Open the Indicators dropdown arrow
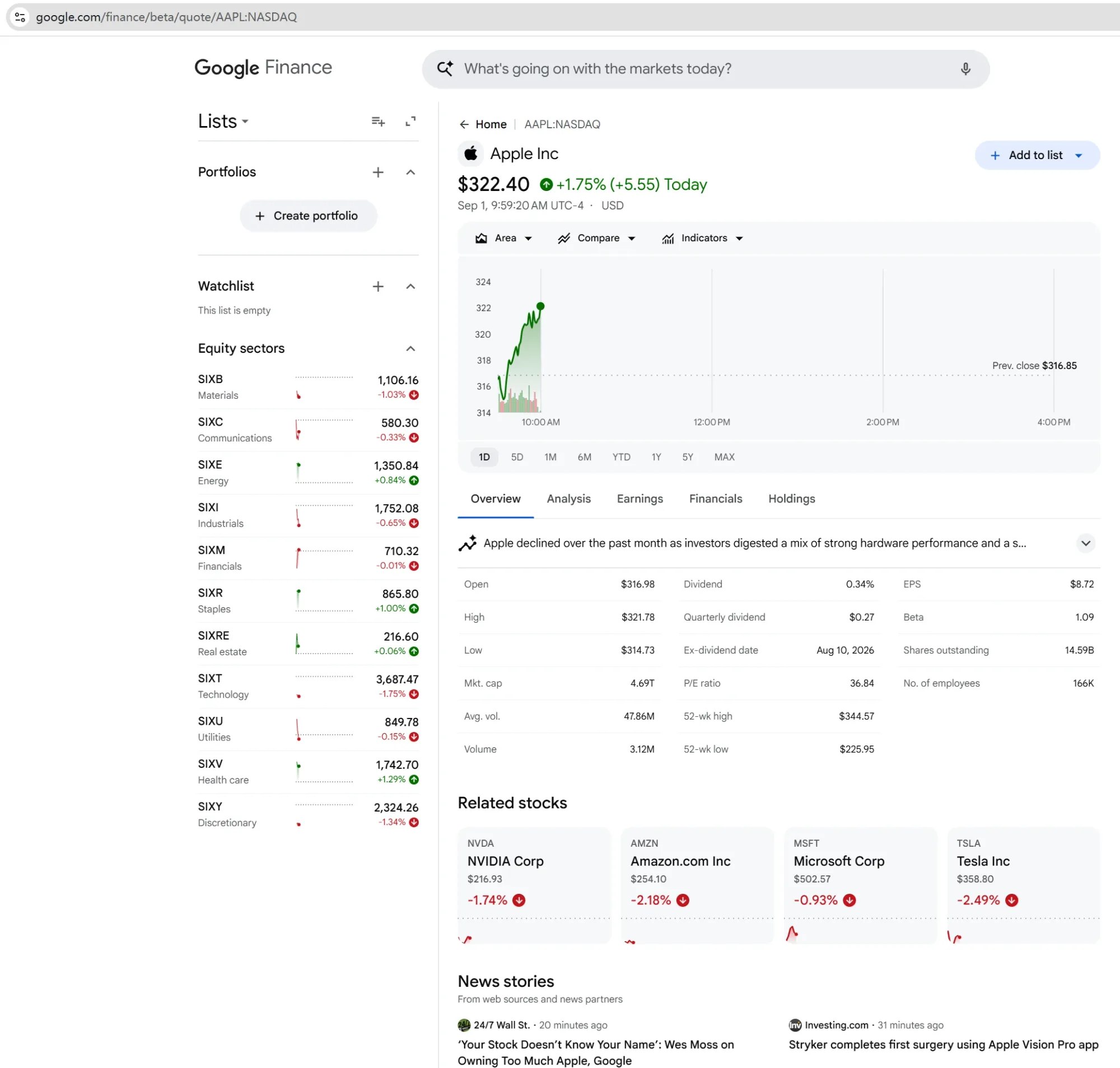 coord(739,239)
